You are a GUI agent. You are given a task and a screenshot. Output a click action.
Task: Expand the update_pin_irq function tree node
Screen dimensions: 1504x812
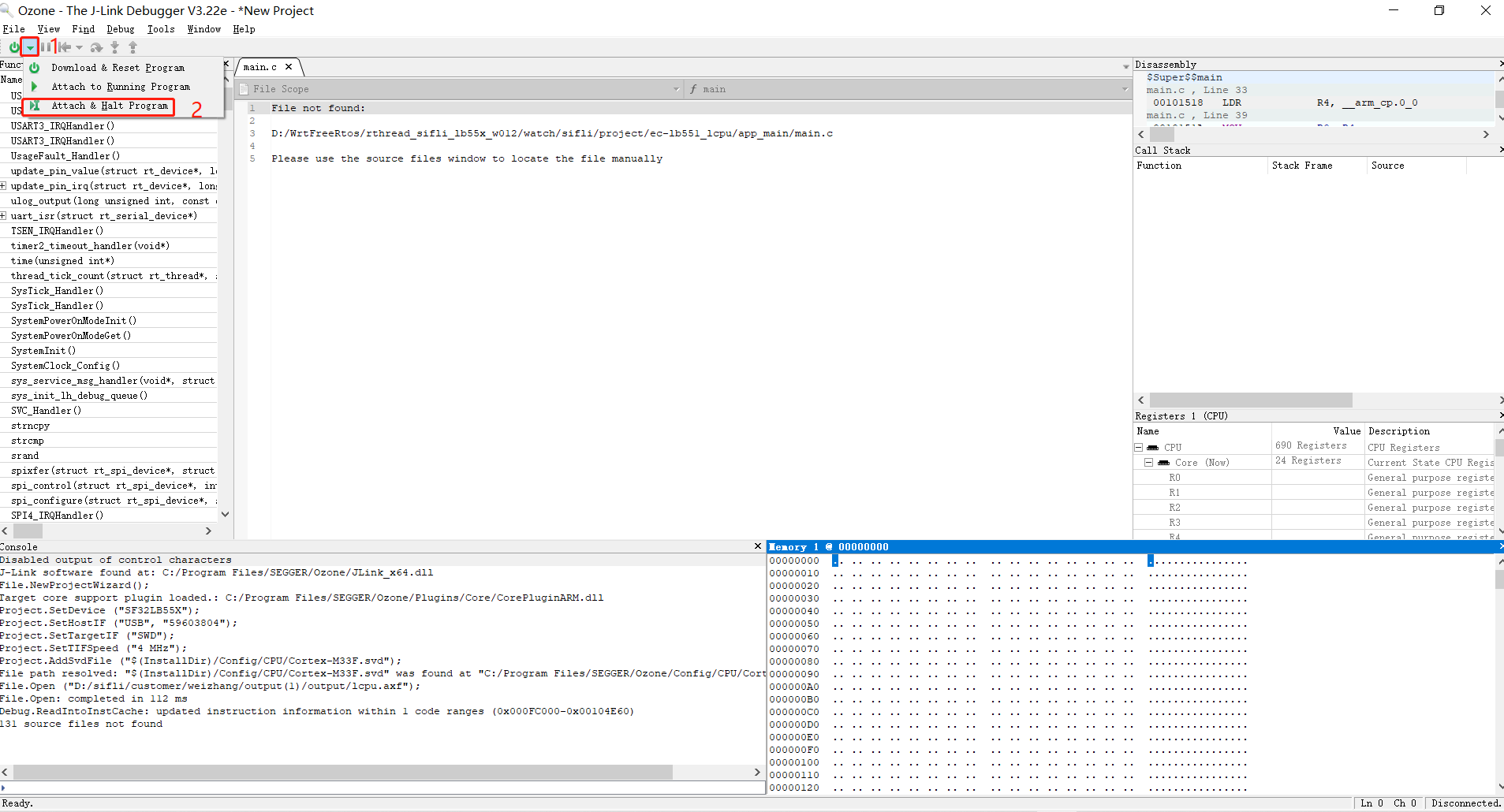(x=4, y=186)
